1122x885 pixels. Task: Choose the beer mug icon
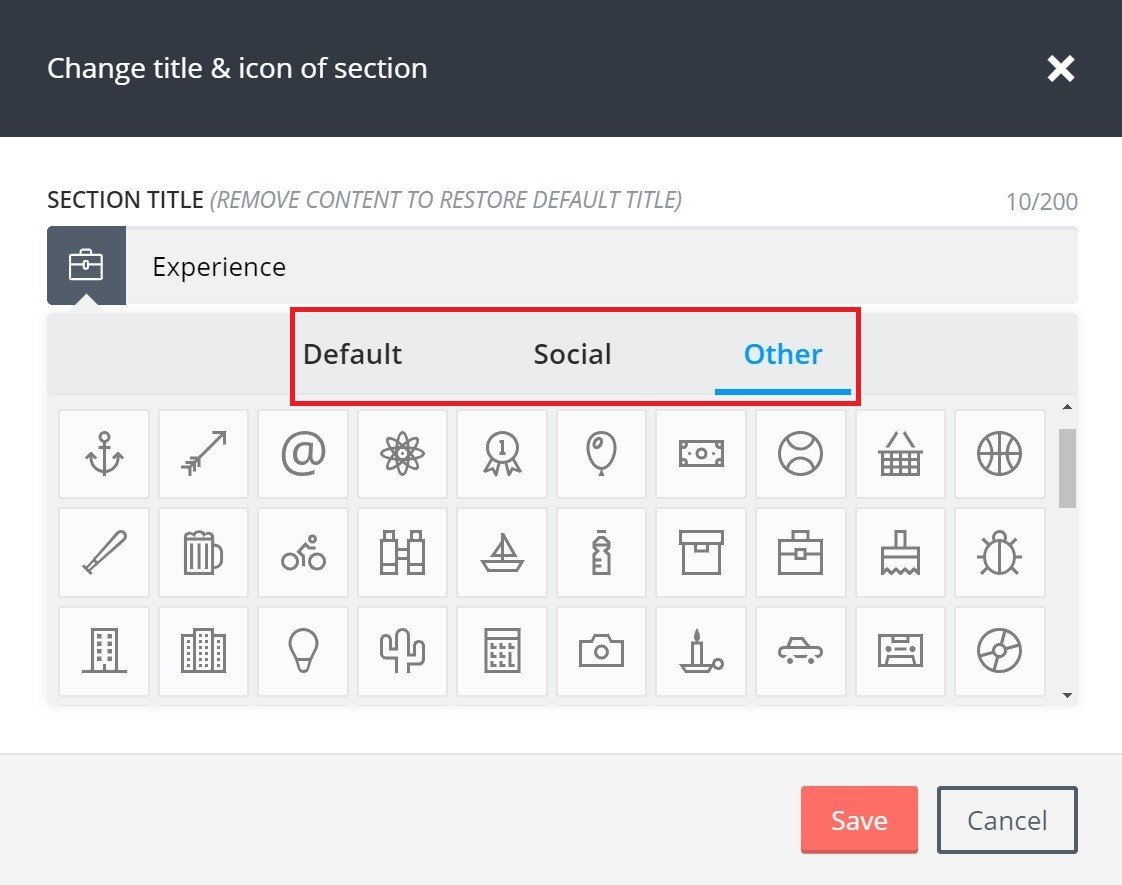click(x=203, y=552)
